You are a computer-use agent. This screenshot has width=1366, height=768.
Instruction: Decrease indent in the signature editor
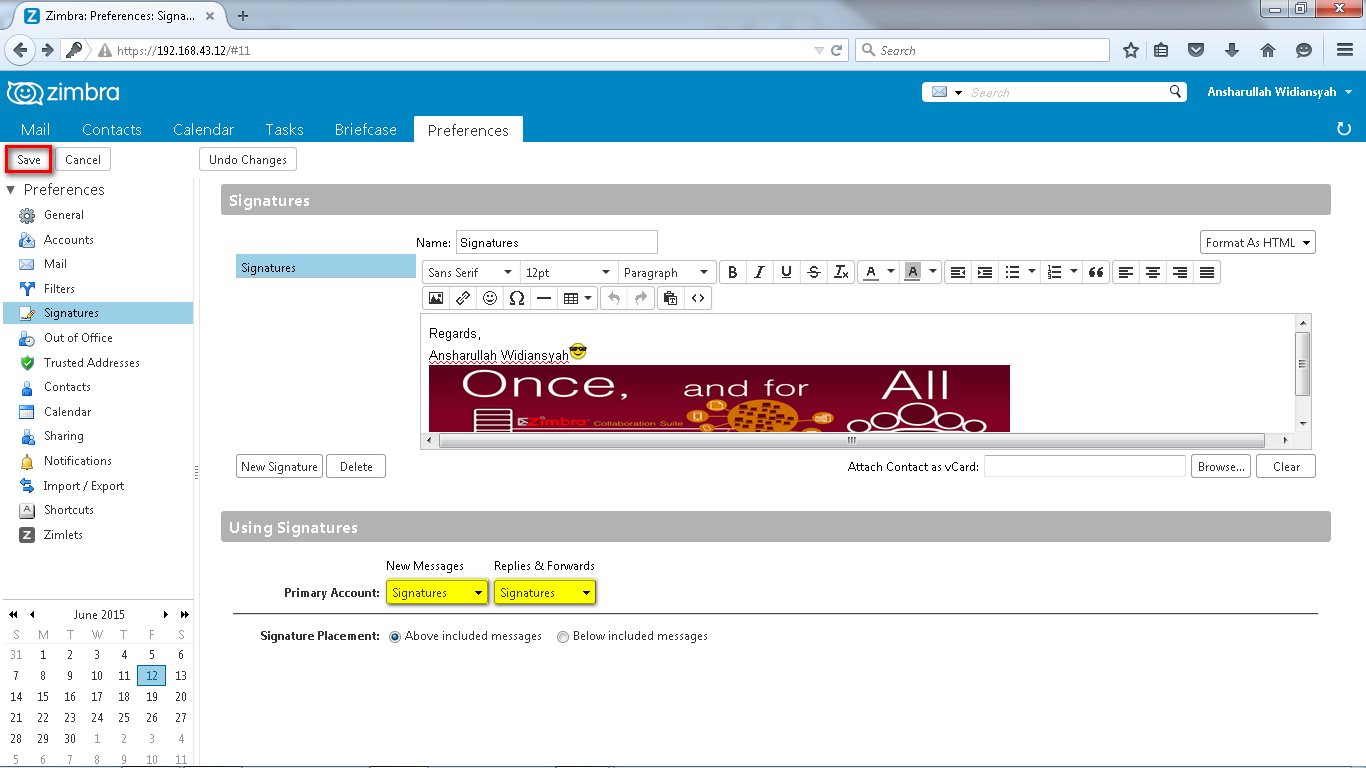click(x=958, y=272)
